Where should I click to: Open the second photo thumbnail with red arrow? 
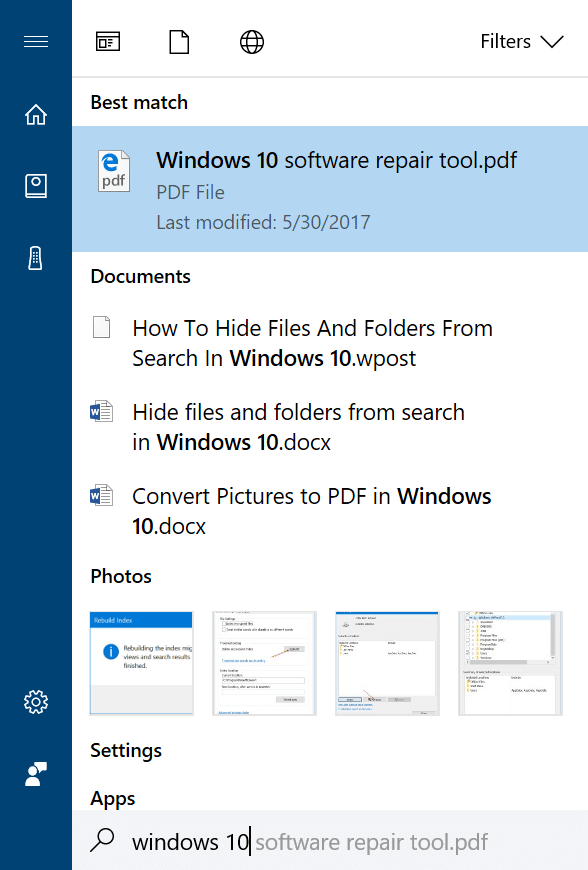[265, 663]
